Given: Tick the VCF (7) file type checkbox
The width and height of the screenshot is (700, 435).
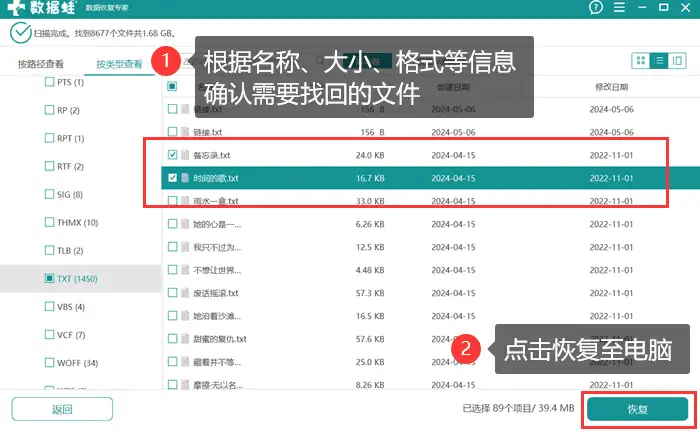Looking at the screenshot, I should click(50, 335).
